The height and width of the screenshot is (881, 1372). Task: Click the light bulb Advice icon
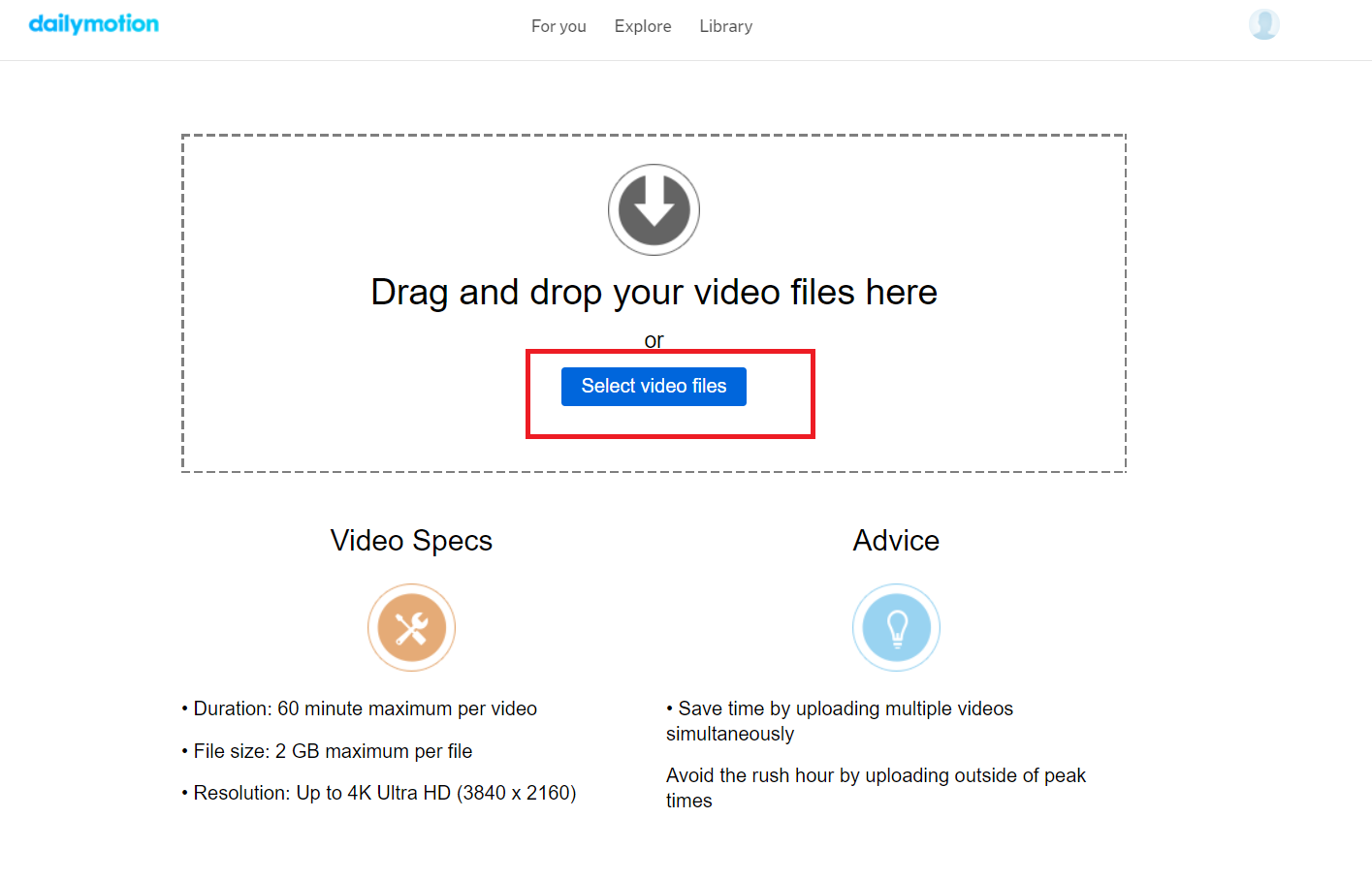point(897,628)
